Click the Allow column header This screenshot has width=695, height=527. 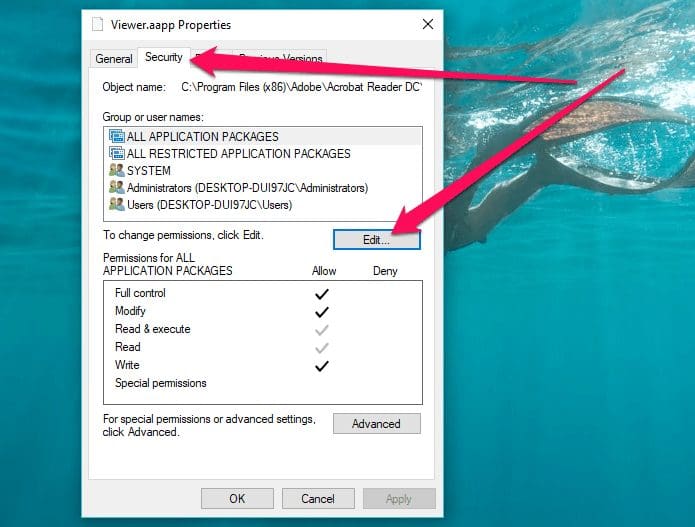click(324, 271)
